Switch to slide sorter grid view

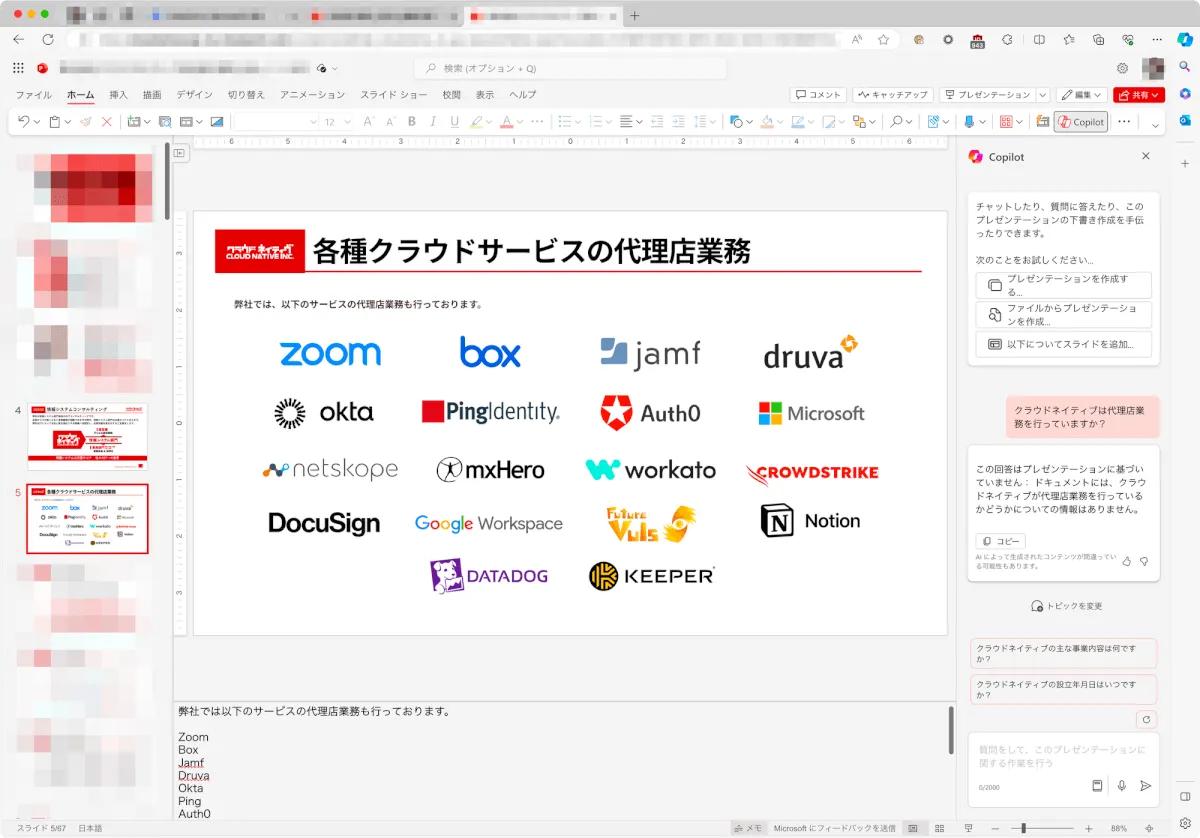click(x=939, y=829)
